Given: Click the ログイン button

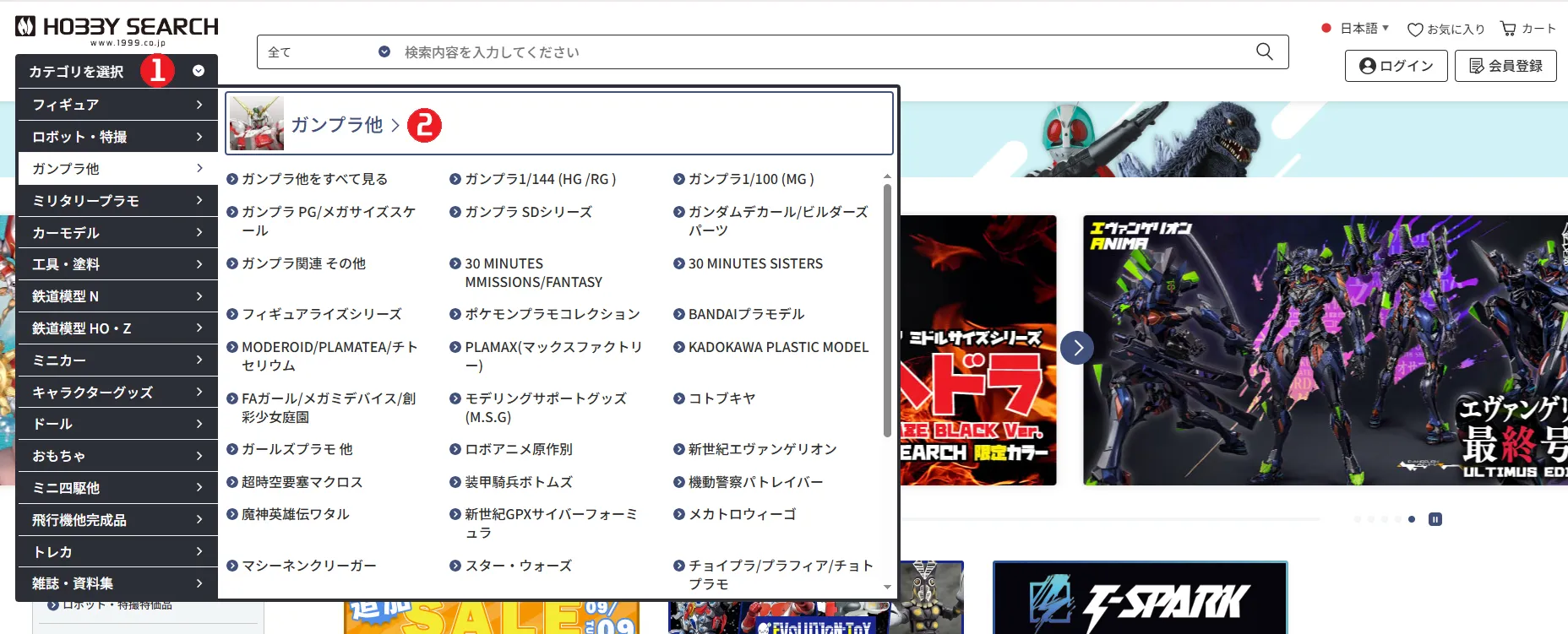Looking at the screenshot, I should pyautogui.click(x=1396, y=66).
